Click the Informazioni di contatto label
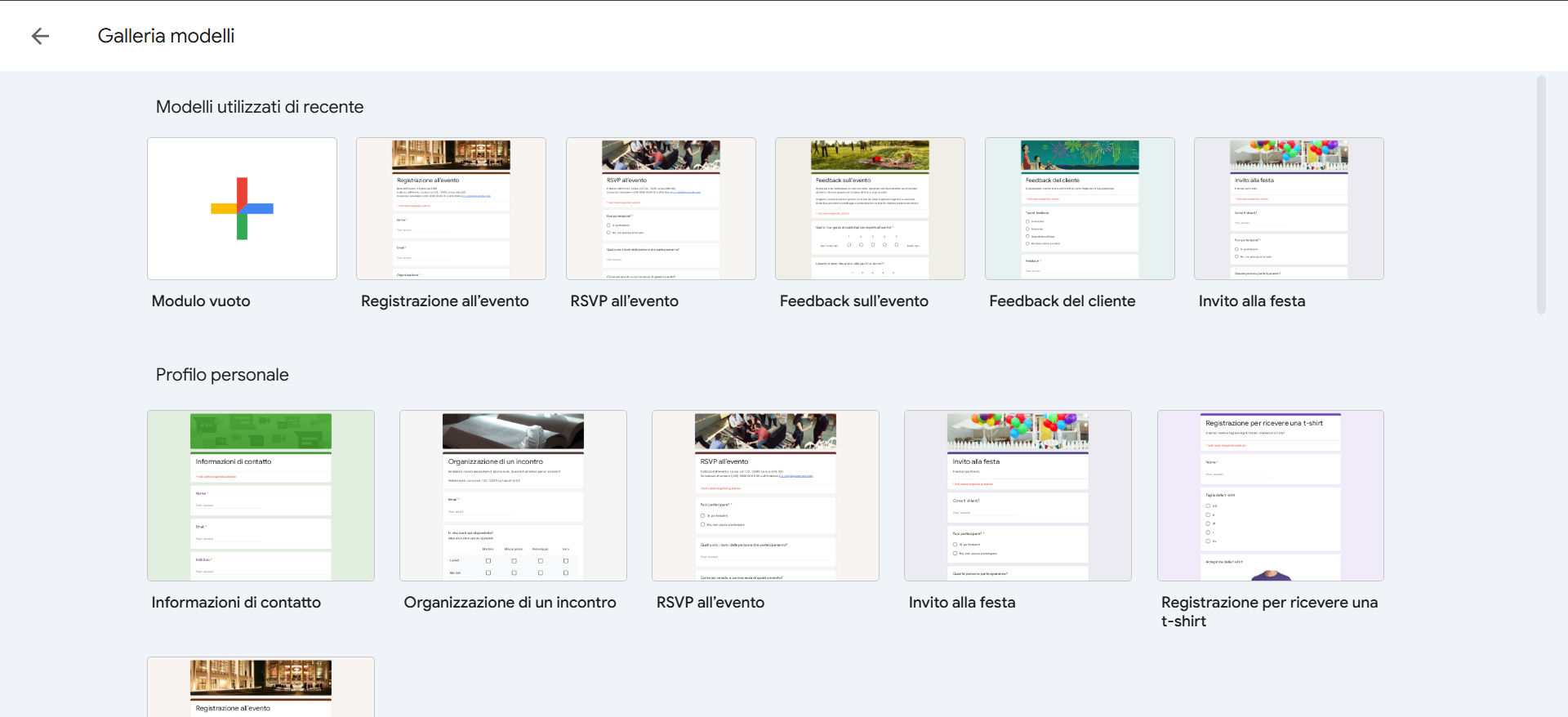 tap(236, 602)
